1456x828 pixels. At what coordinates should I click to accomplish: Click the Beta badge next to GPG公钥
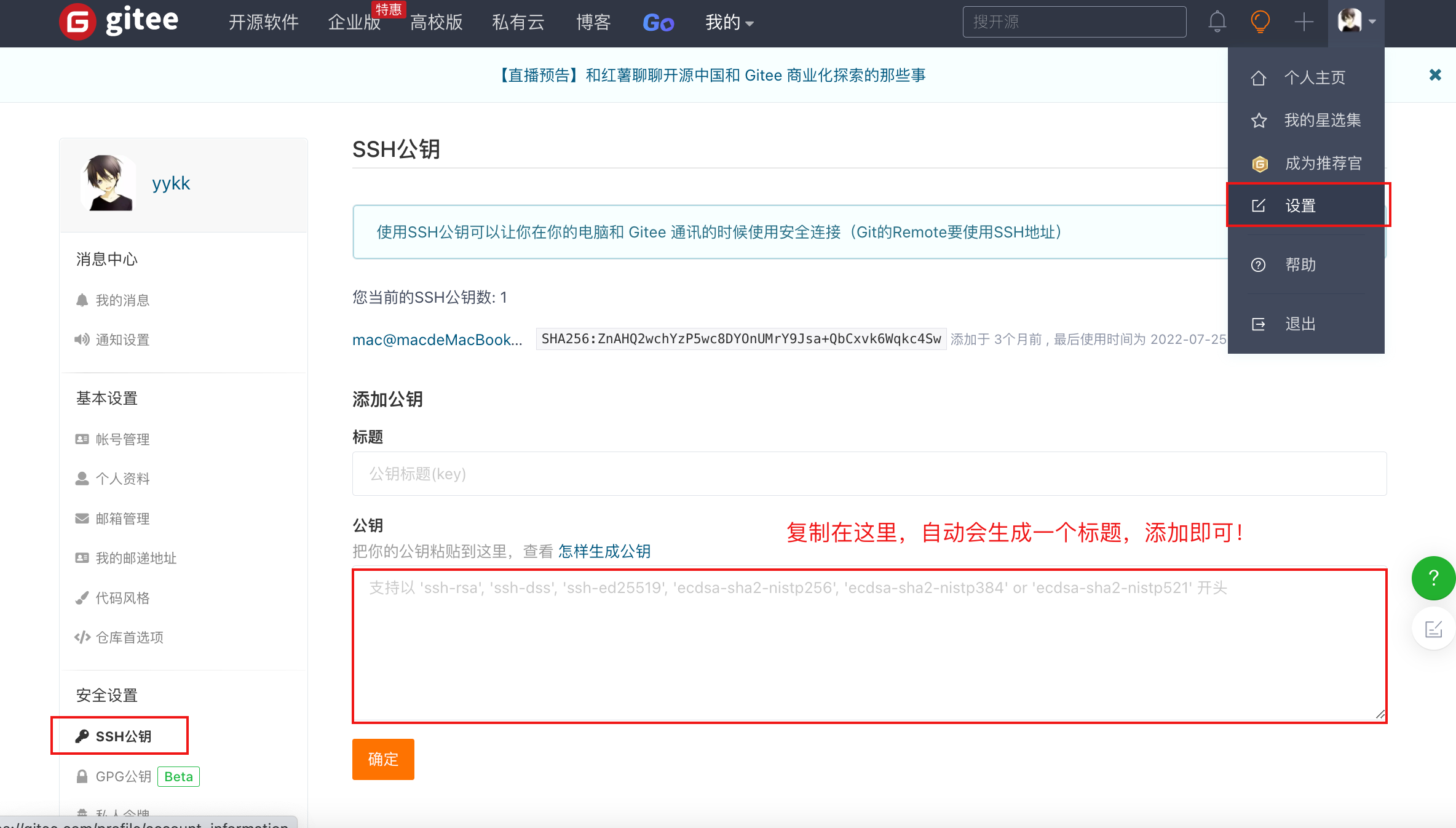(178, 776)
